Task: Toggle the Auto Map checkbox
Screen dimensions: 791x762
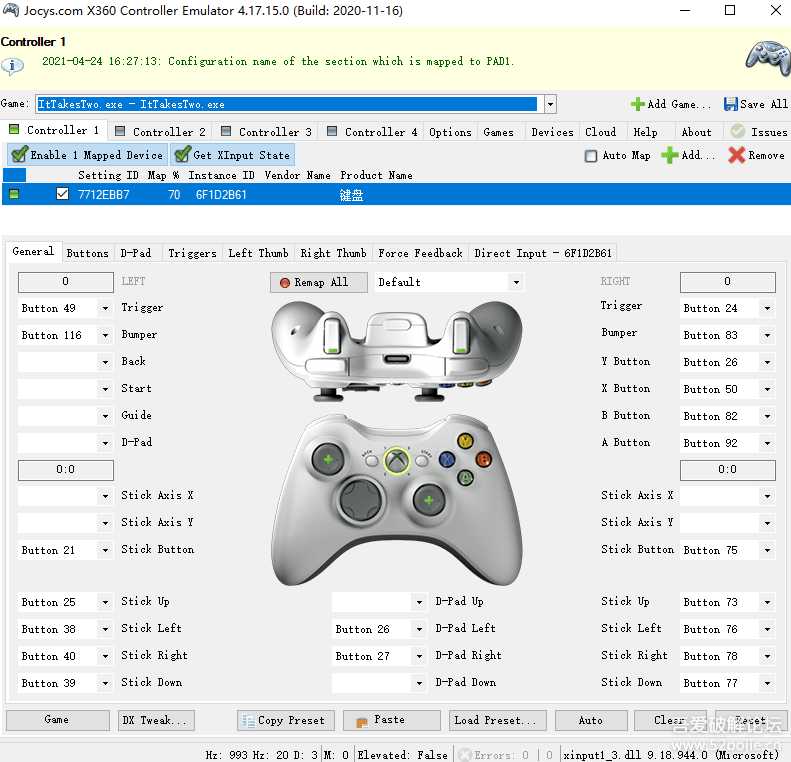Action: click(591, 156)
